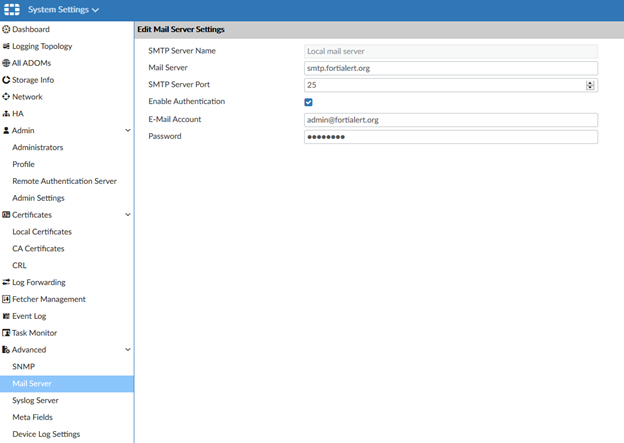Click the Logging Topology icon
Screen dimensions: 624x443
coord(6,47)
